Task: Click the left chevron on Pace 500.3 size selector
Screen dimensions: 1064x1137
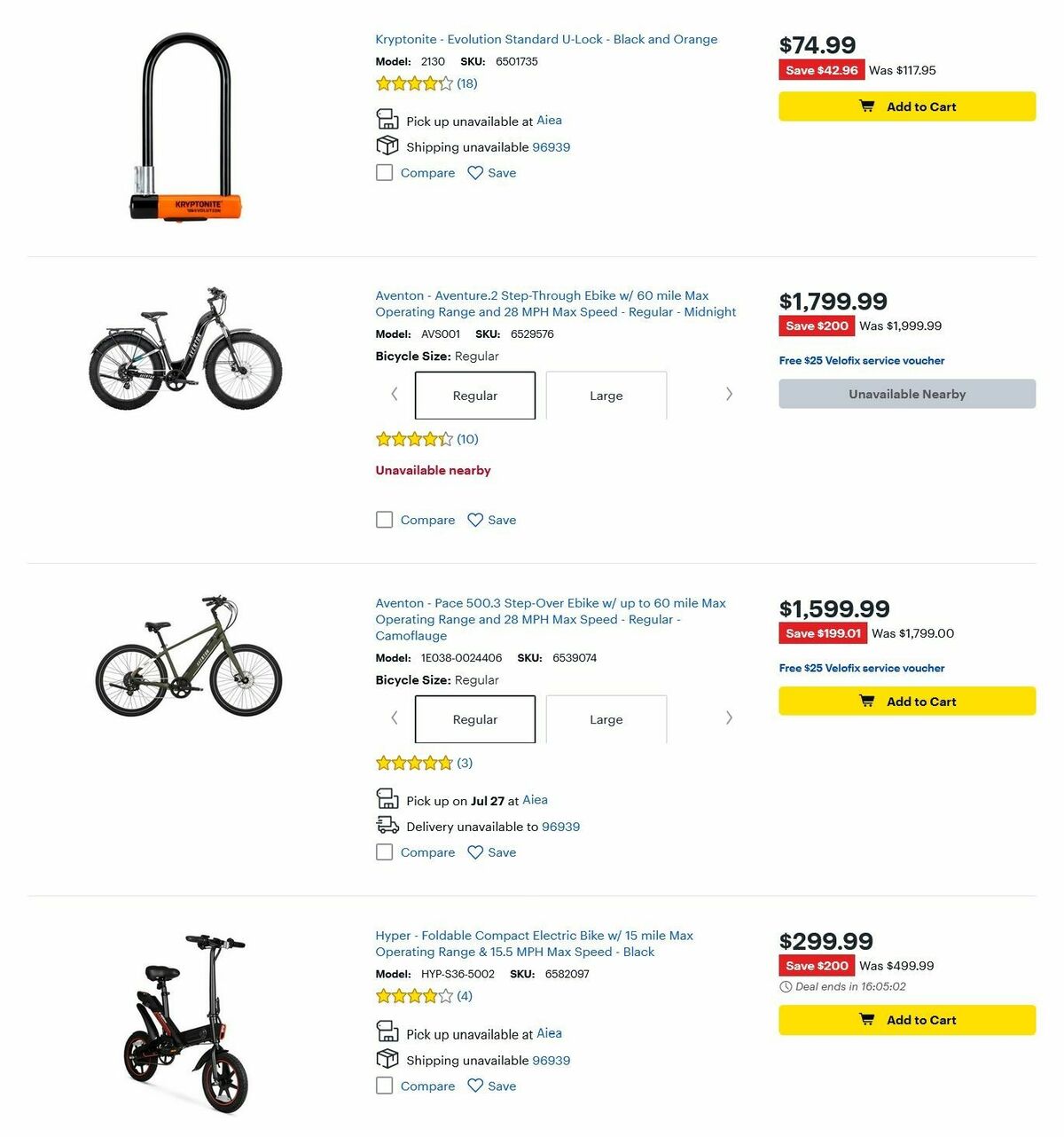Action: (394, 717)
